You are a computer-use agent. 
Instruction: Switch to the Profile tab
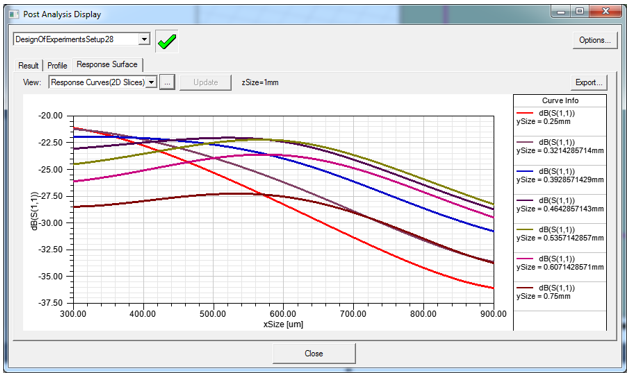[57, 65]
